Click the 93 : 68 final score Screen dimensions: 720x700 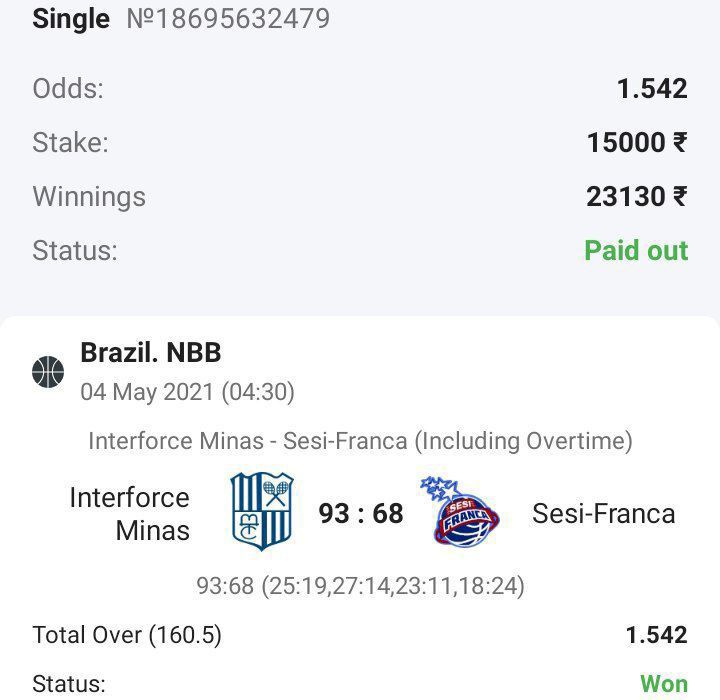pyautogui.click(x=361, y=514)
